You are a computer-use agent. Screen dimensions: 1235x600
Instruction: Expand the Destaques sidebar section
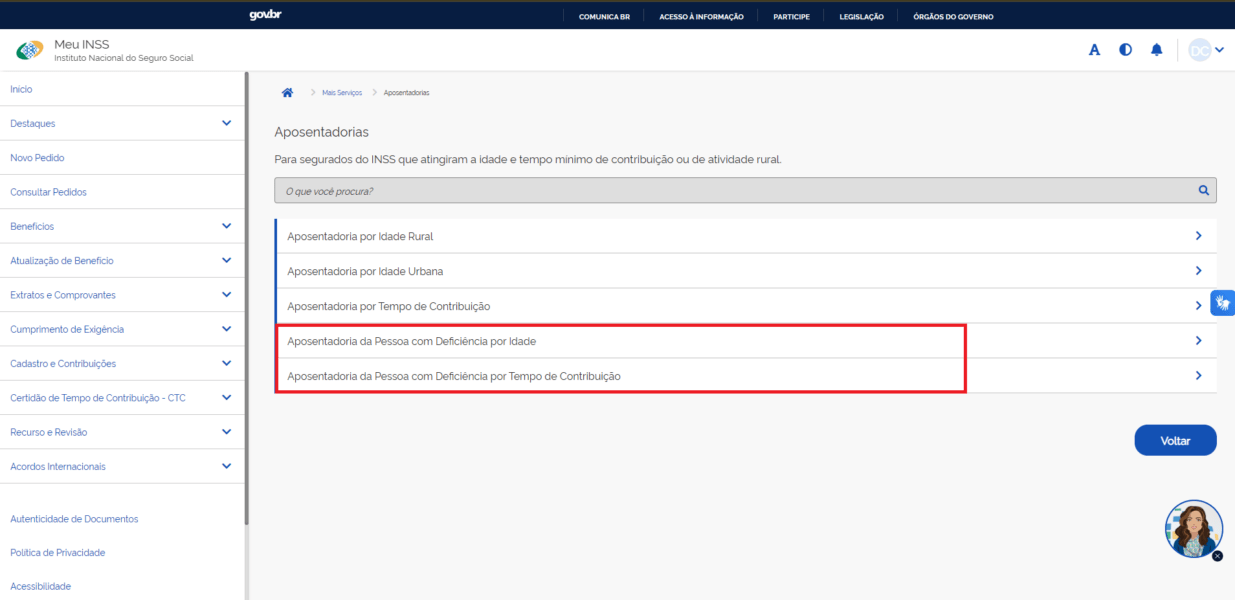pyautogui.click(x=226, y=123)
